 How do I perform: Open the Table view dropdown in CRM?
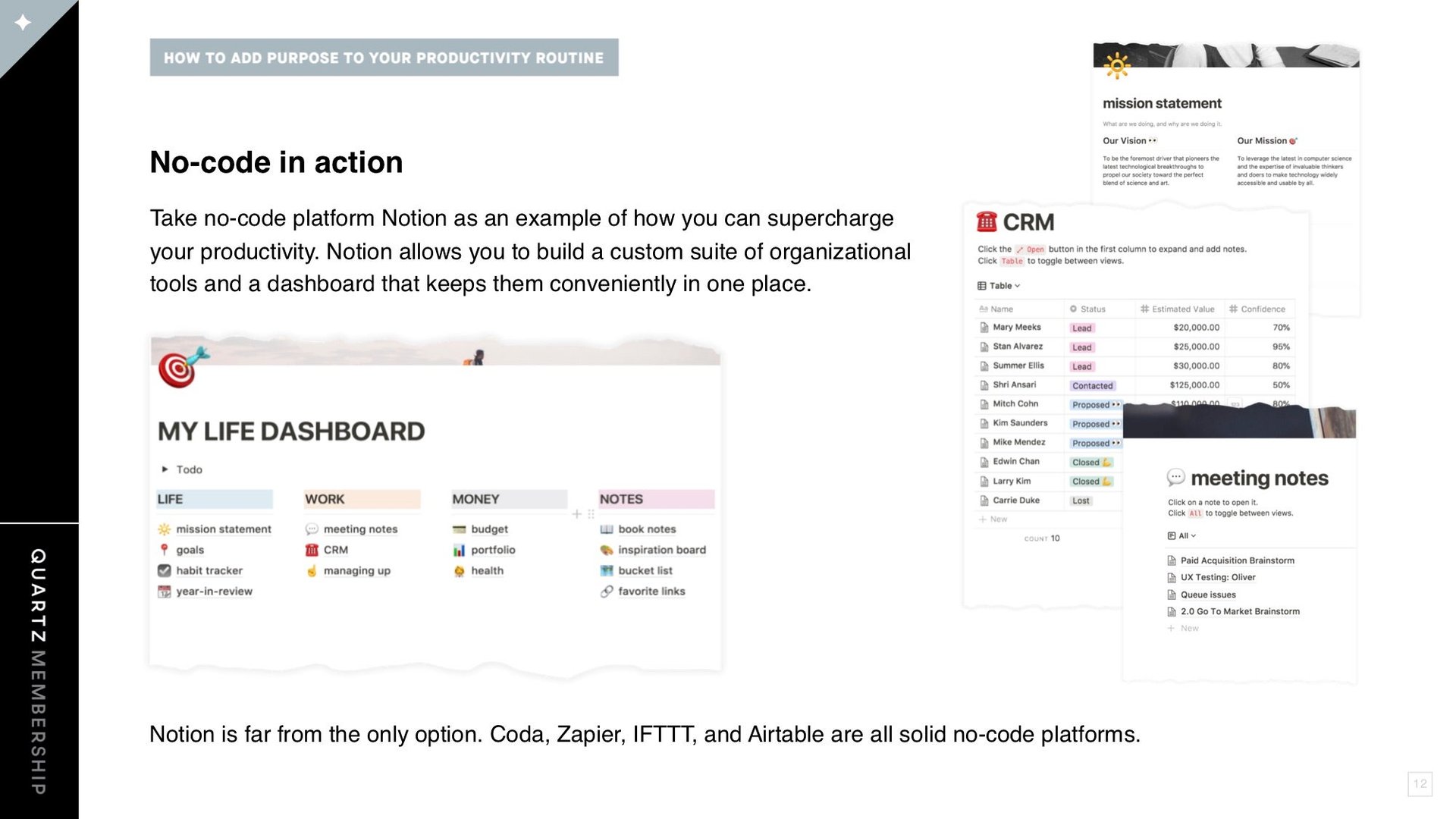[x=999, y=286]
